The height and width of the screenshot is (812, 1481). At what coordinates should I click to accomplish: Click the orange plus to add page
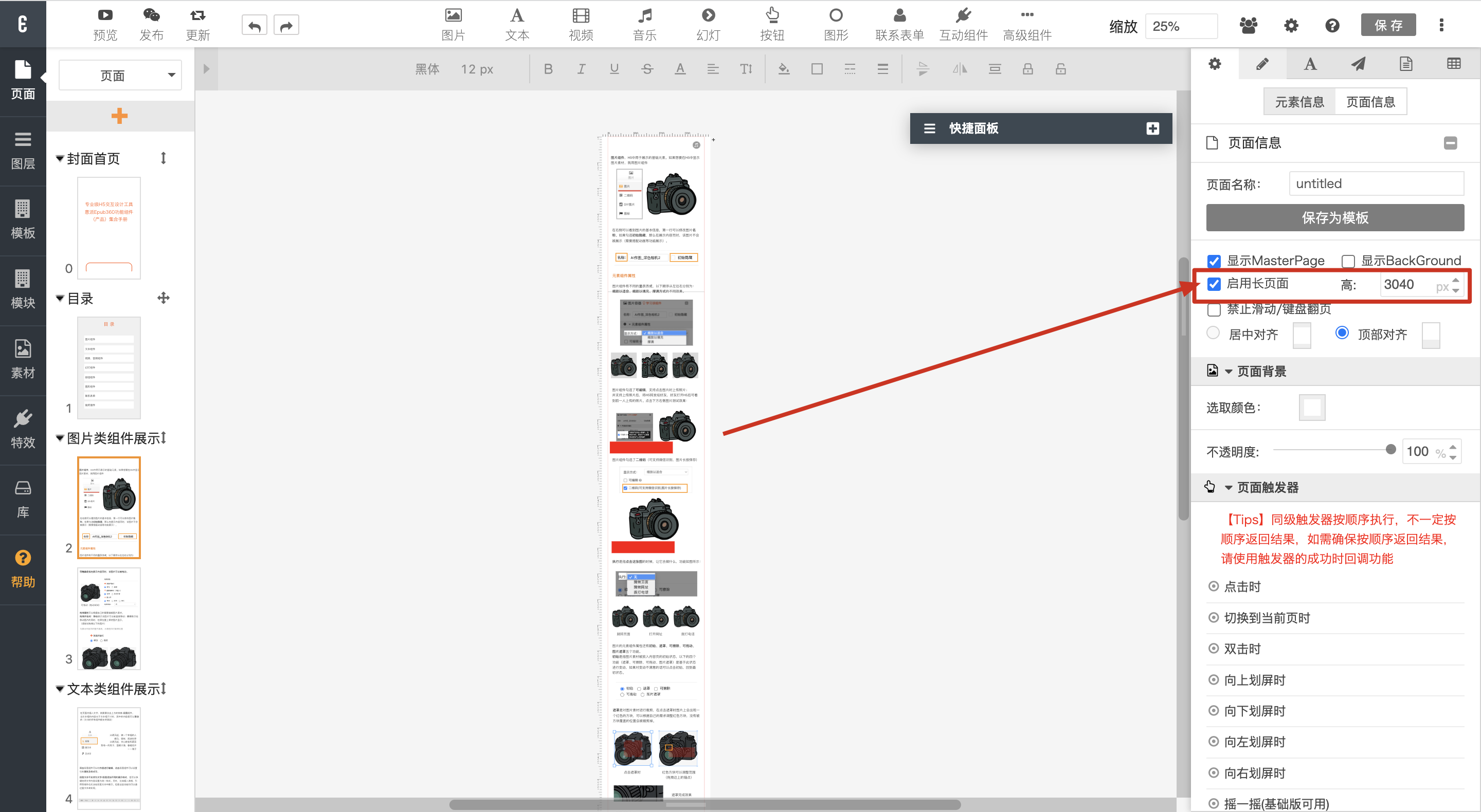119,116
